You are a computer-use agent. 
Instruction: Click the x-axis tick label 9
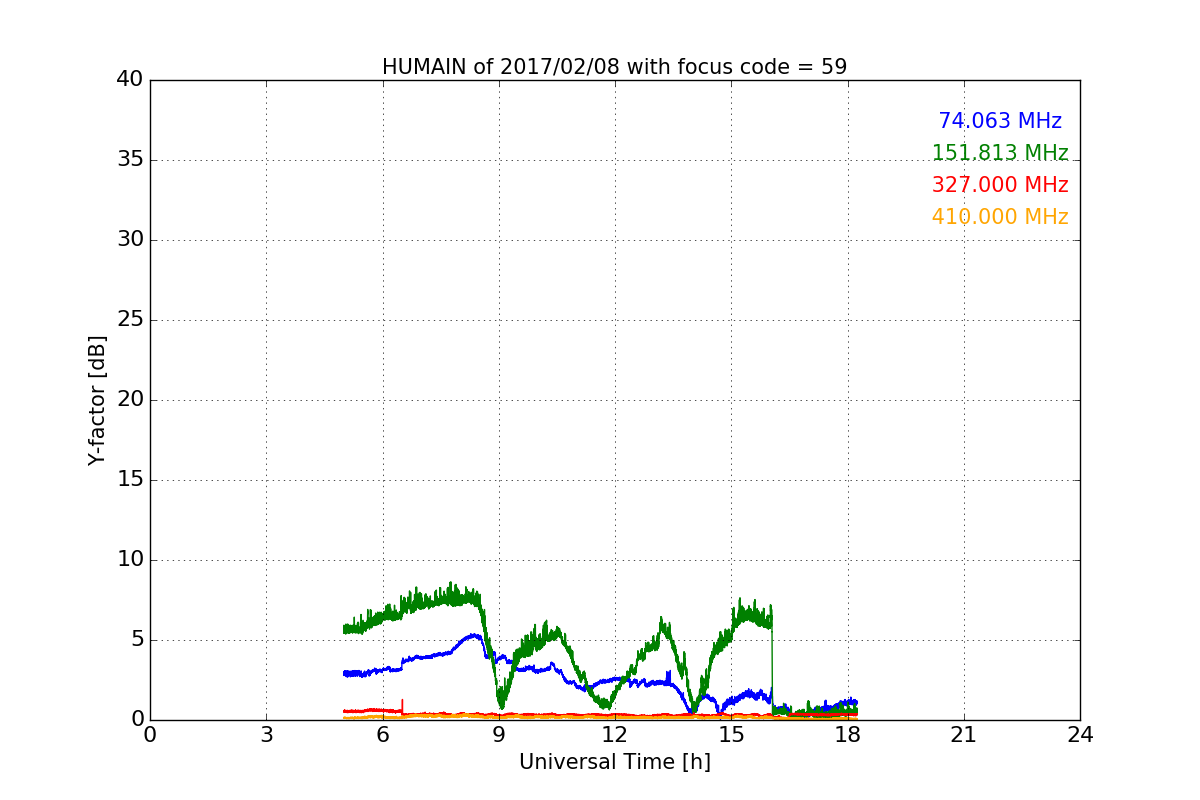[x=499, y=735]
